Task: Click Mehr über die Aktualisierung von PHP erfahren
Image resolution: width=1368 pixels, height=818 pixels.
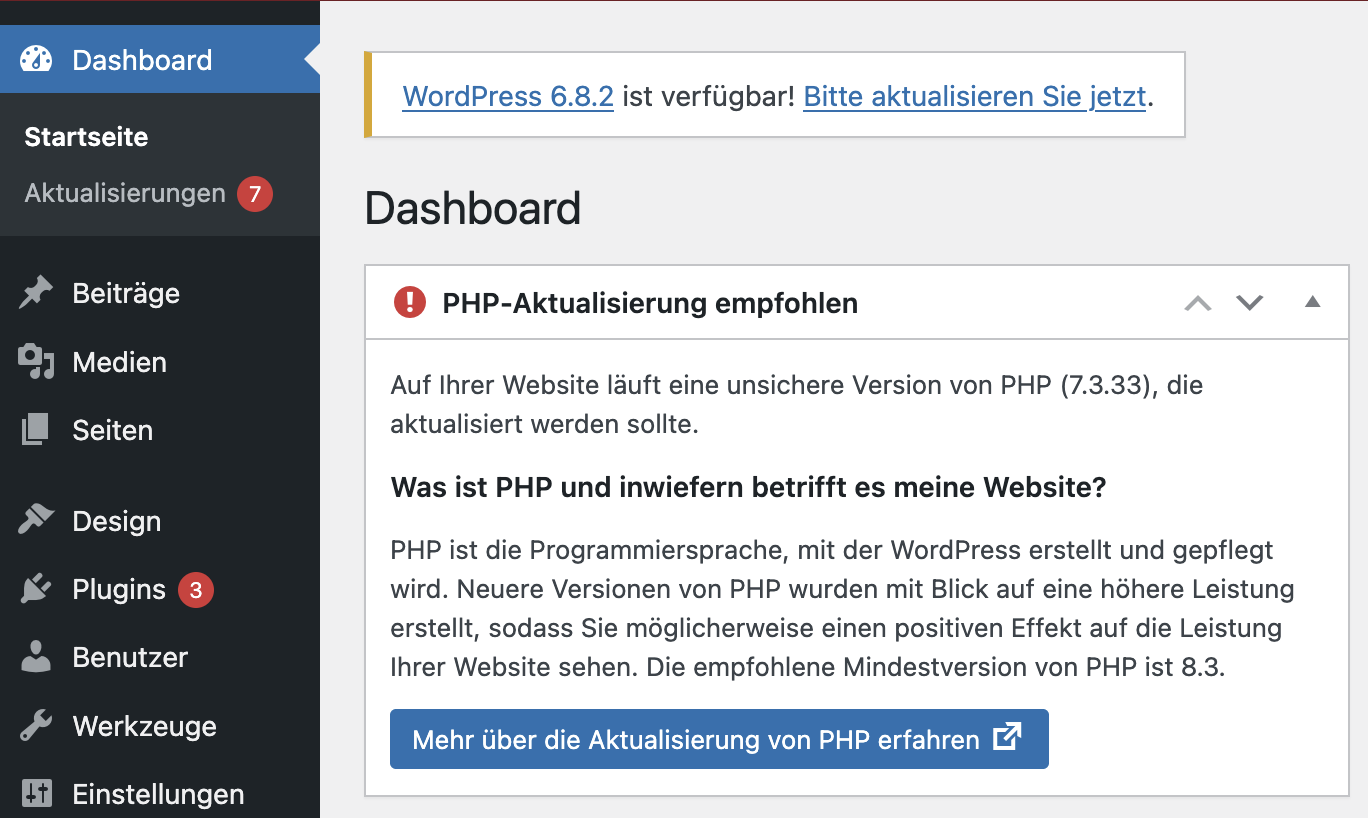Action: [x=718, y=739]
